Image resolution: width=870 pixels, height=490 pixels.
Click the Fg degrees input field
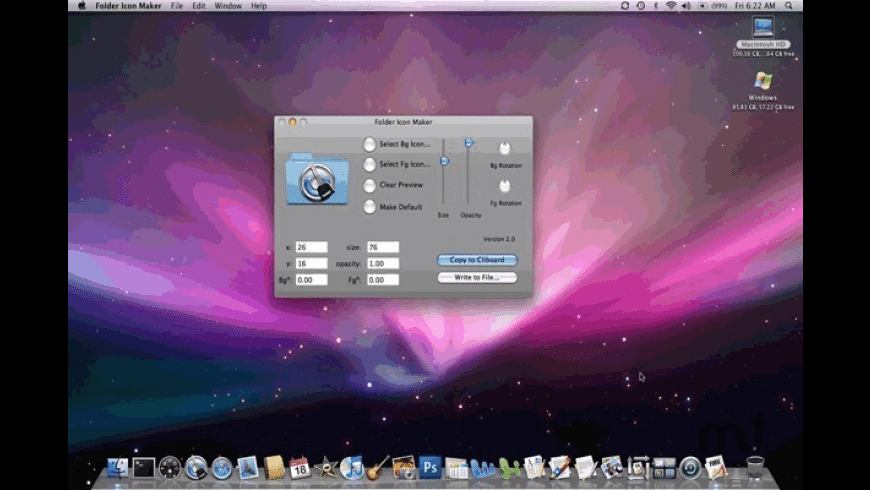383,280
